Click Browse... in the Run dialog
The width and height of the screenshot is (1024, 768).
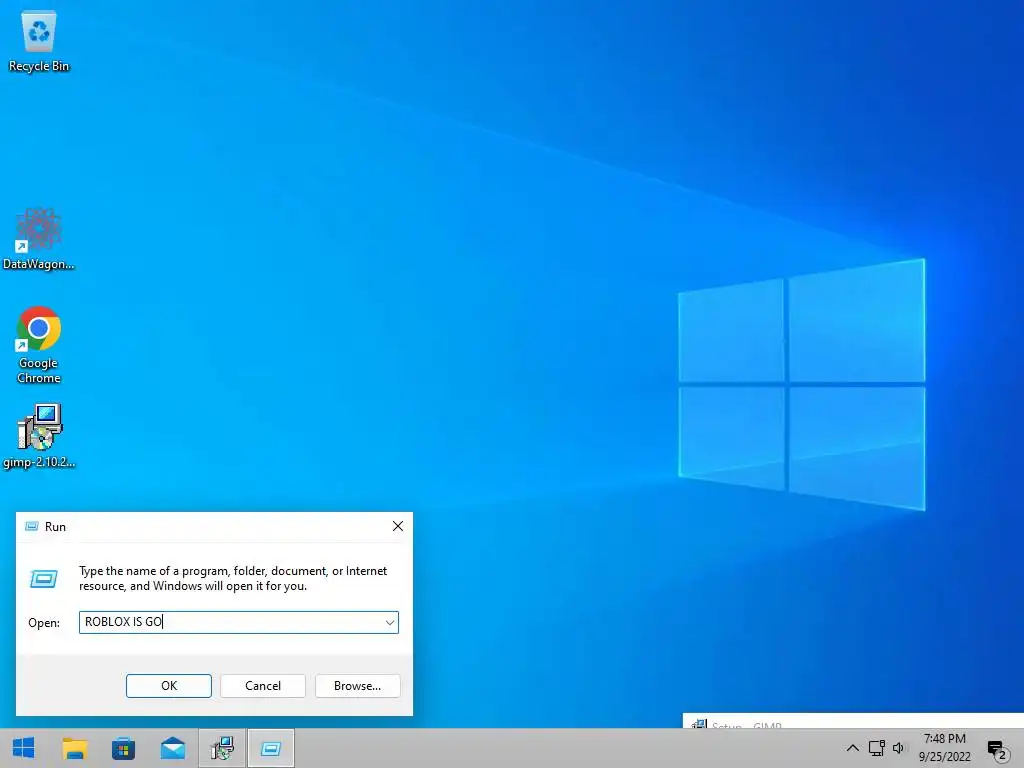358,686
